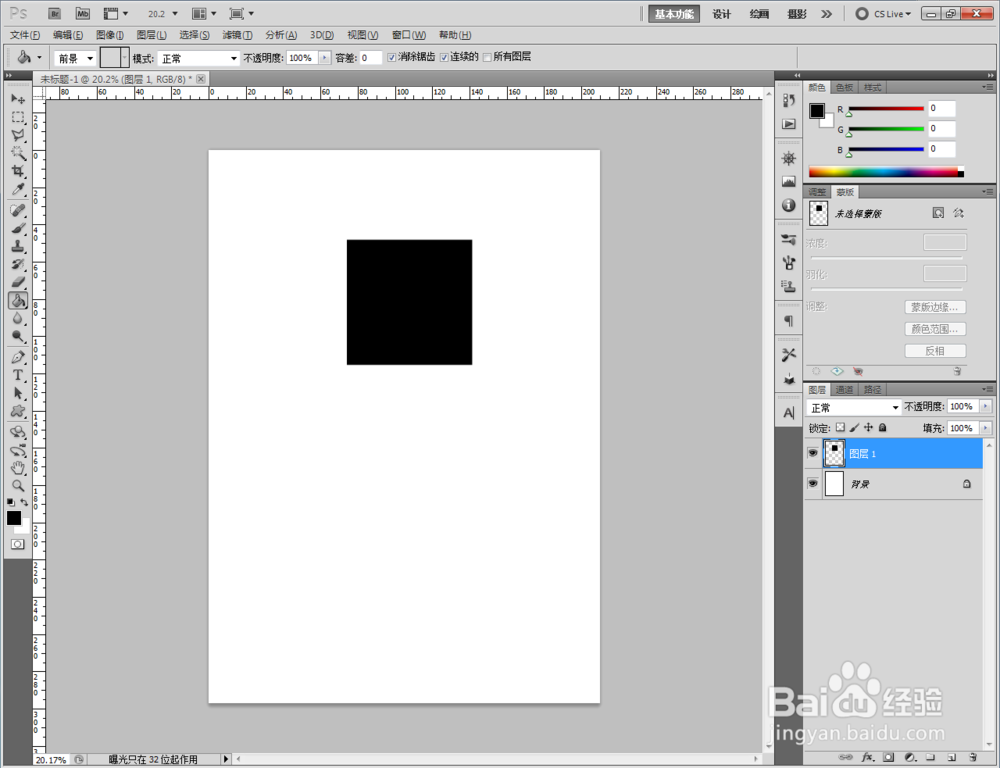Open the 文件(F) menu
1000x768 pixels.
point(25,34)
